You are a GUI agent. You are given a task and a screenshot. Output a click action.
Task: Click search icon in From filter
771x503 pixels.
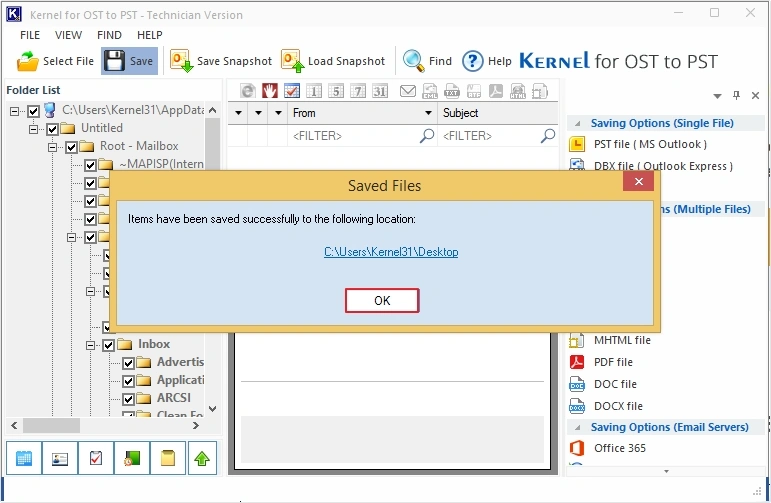pyautogui.click(x=427, y=136)
